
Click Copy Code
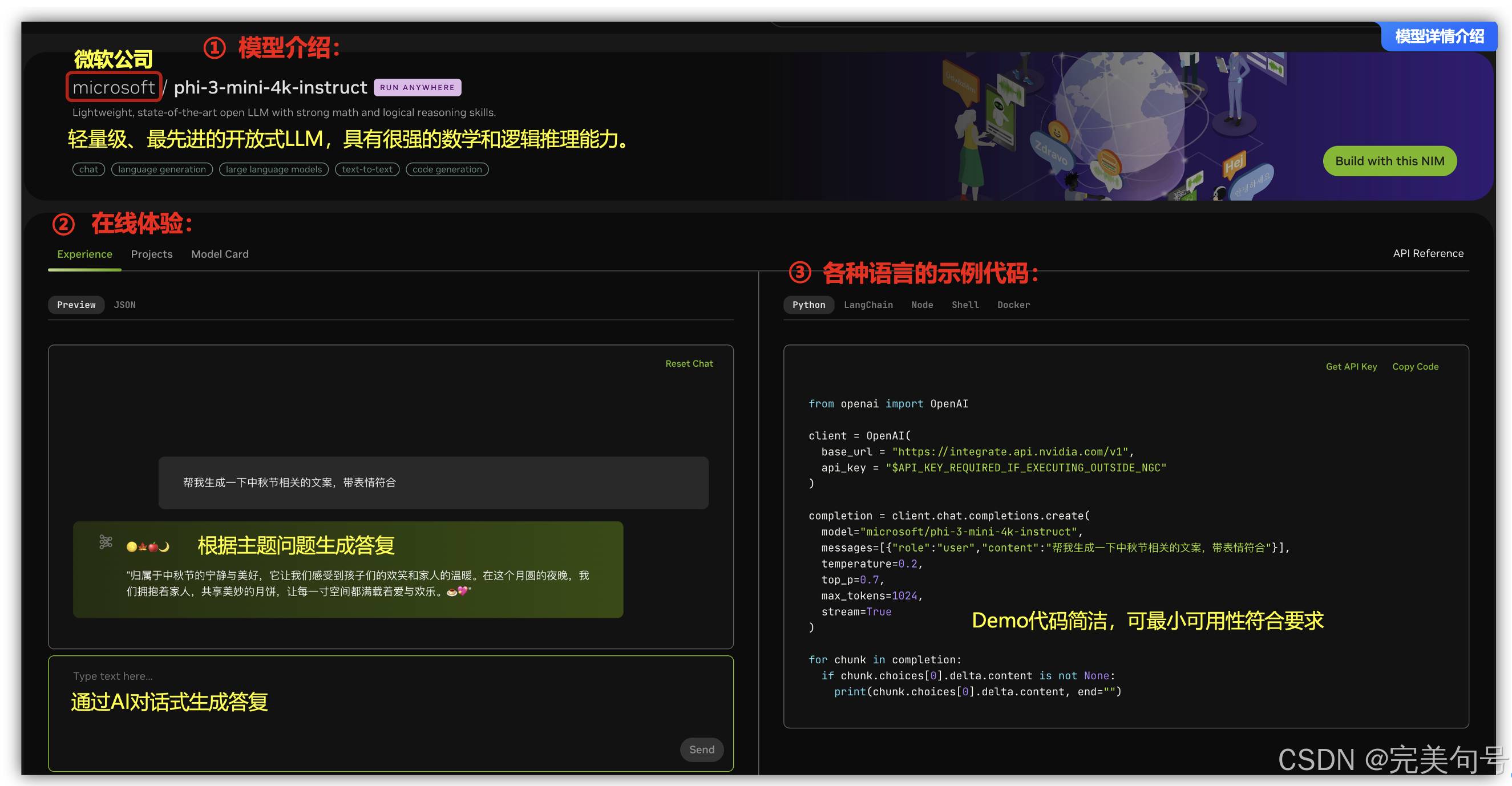(x=1415, y=367)
